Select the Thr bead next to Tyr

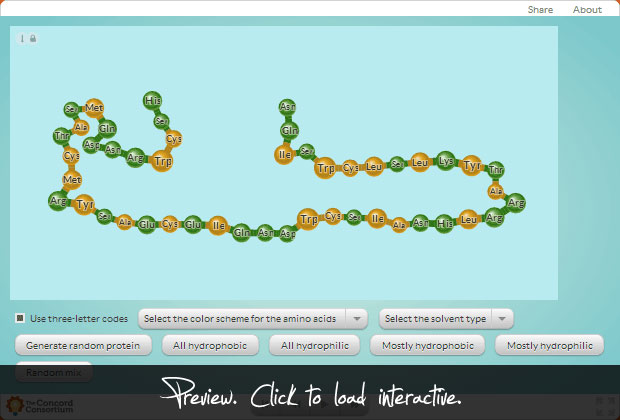pyautogui.click(x=496, y=170)
